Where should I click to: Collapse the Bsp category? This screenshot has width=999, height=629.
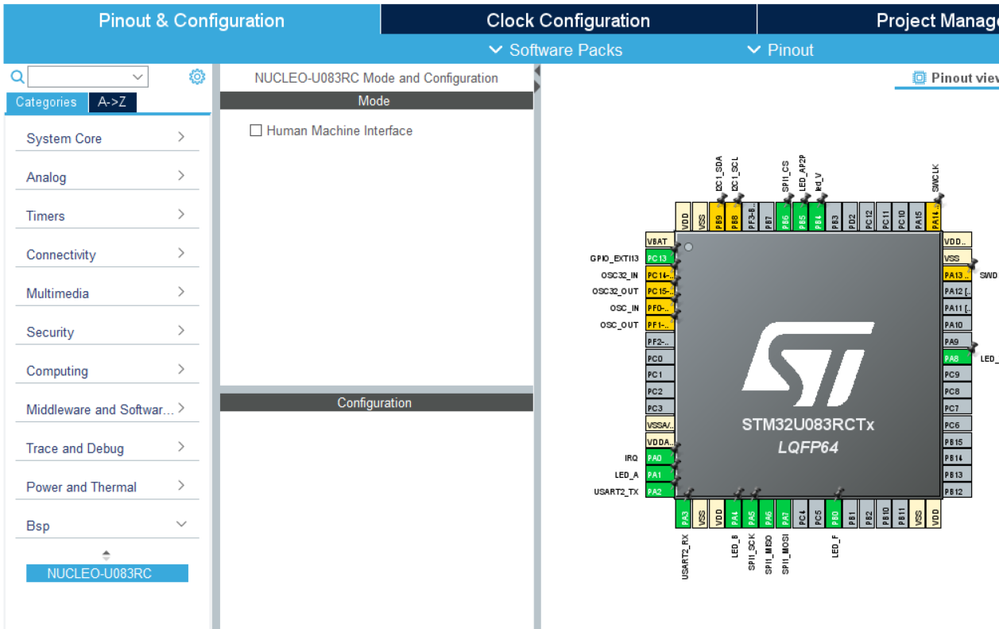[x=107, y=526]
